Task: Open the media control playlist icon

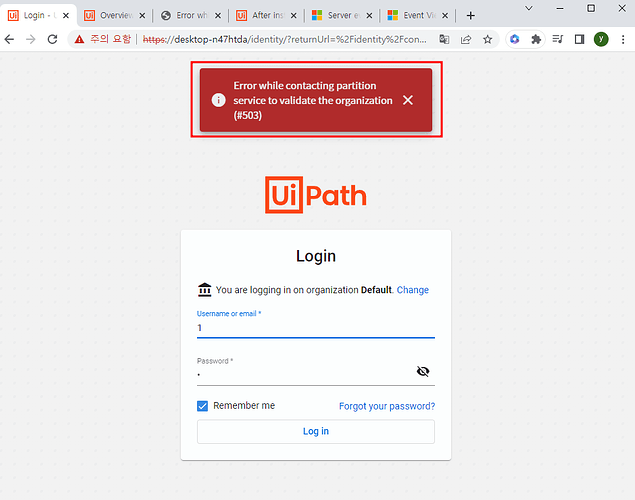Action: (558, 39)
